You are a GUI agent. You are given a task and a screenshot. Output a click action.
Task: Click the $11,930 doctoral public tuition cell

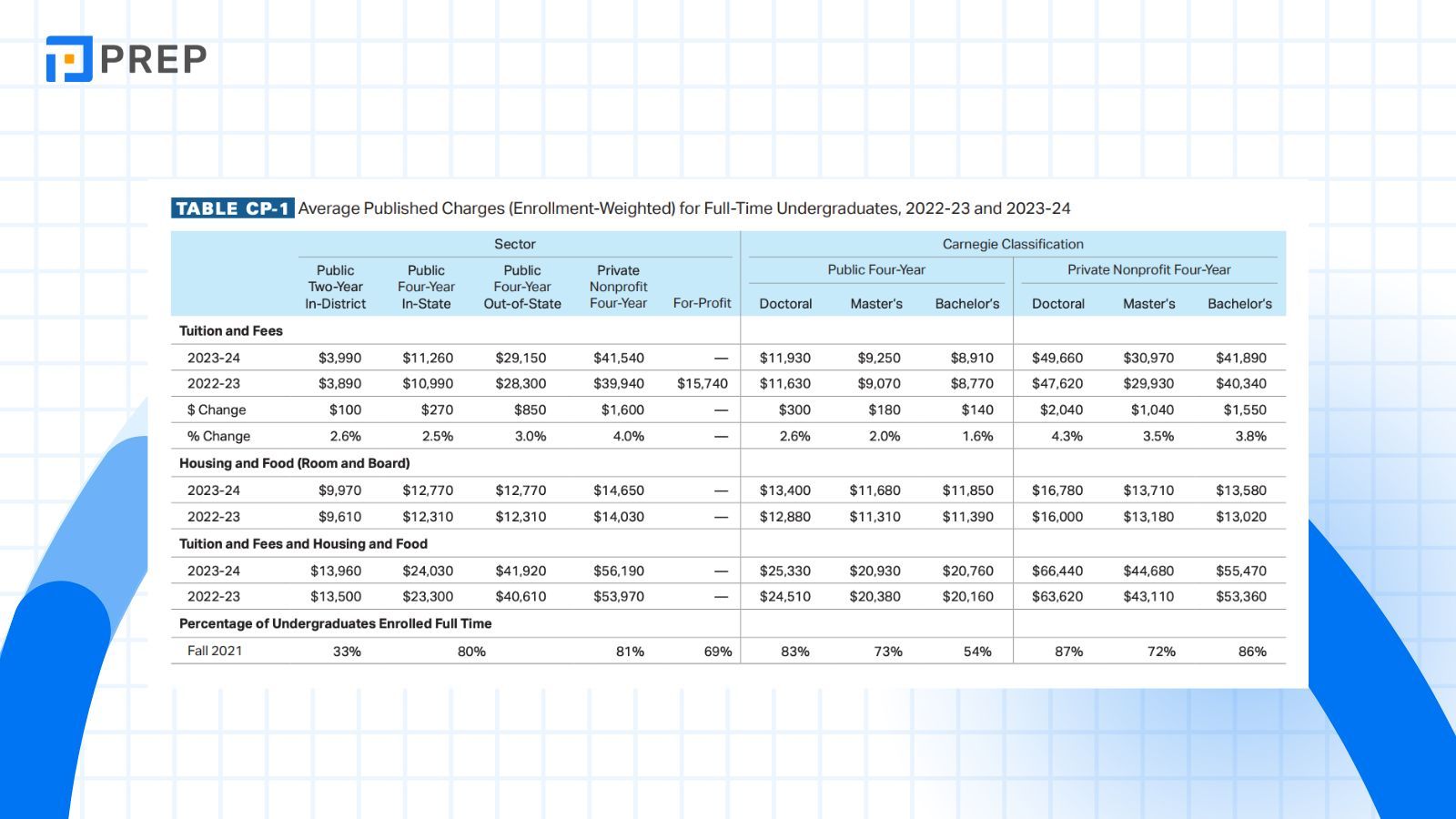(785, 358)
